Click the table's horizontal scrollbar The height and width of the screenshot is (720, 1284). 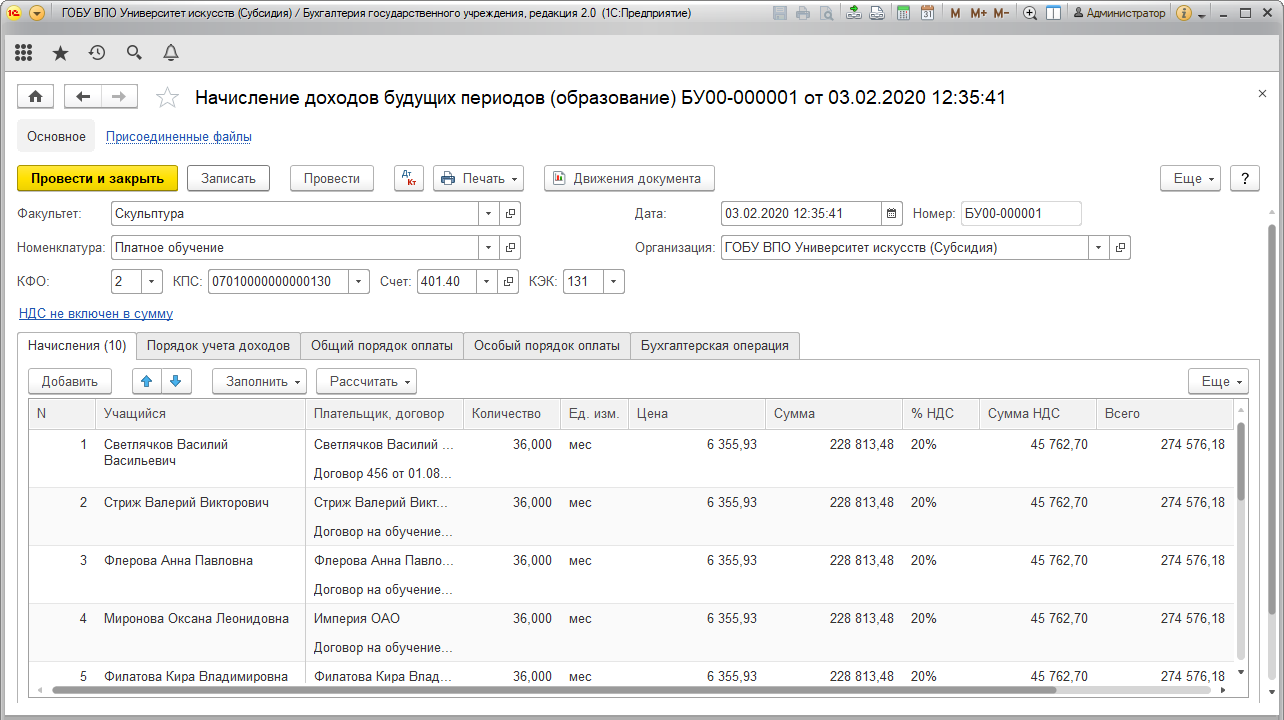tap(554, 690)
